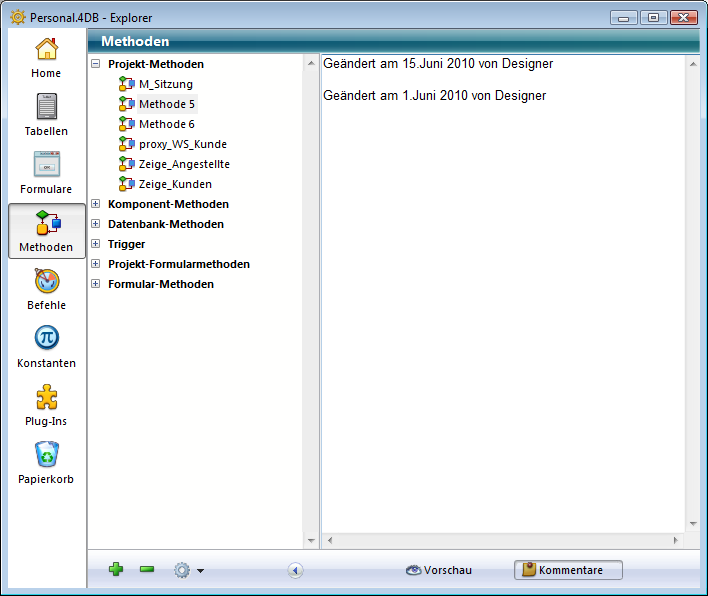Expand the Datenbank-Methoden node
This screenshot has width=708, height=596.
coord(96,224)
